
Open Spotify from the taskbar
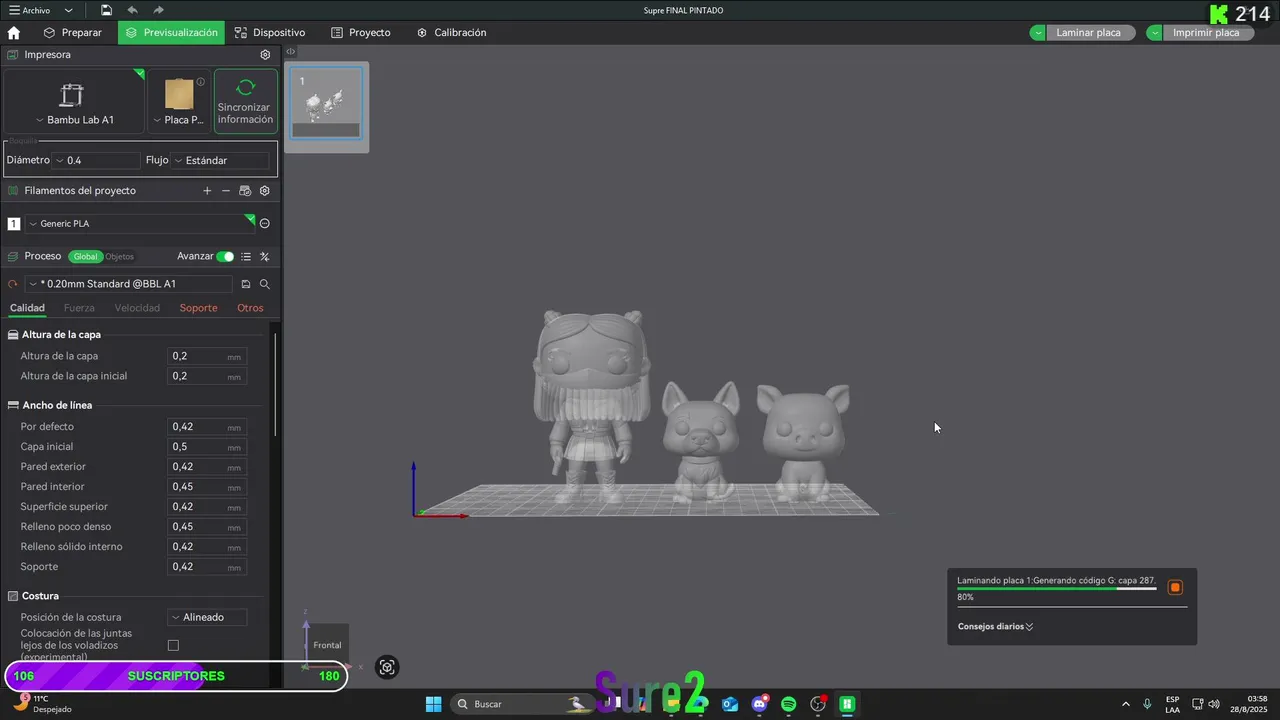coord(788,704)
